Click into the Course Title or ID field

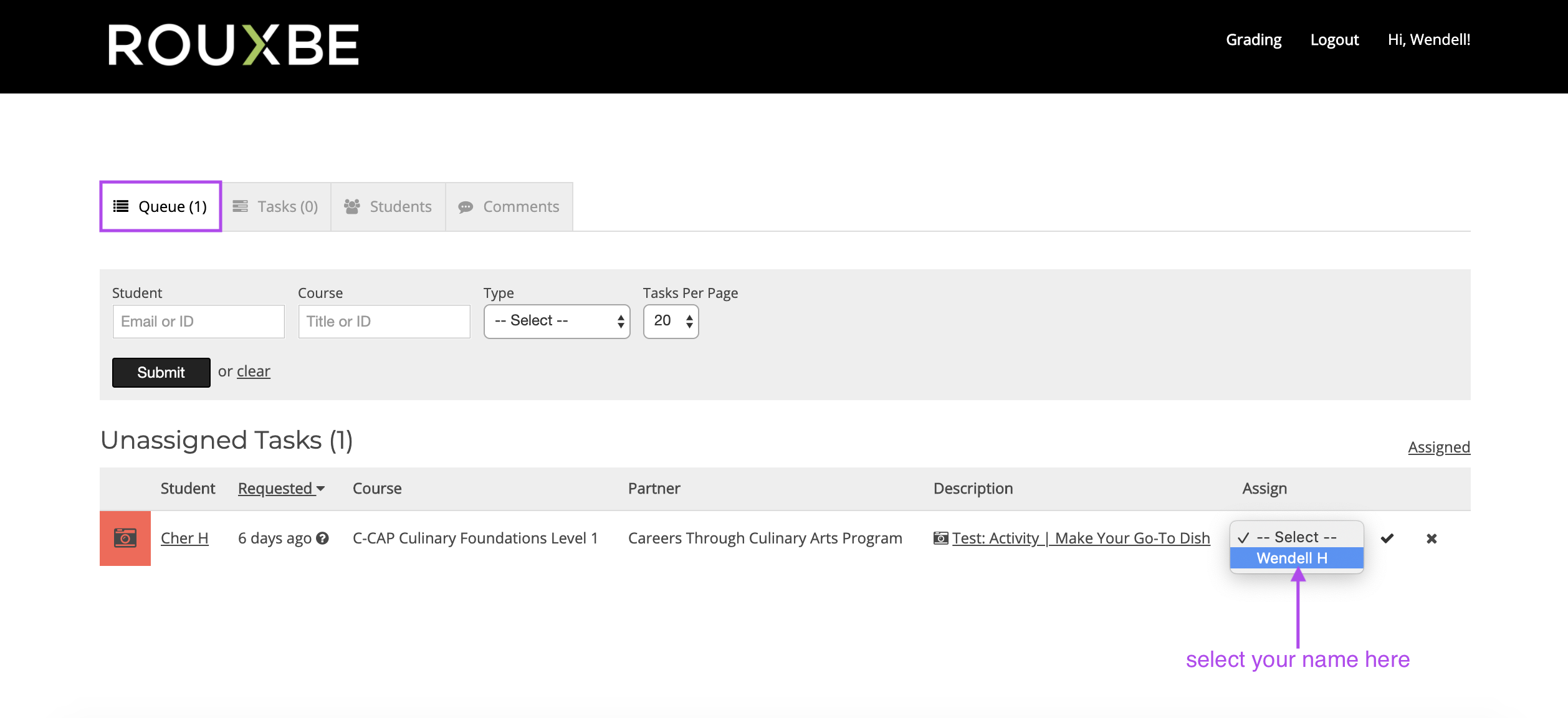tap(384, 322)
